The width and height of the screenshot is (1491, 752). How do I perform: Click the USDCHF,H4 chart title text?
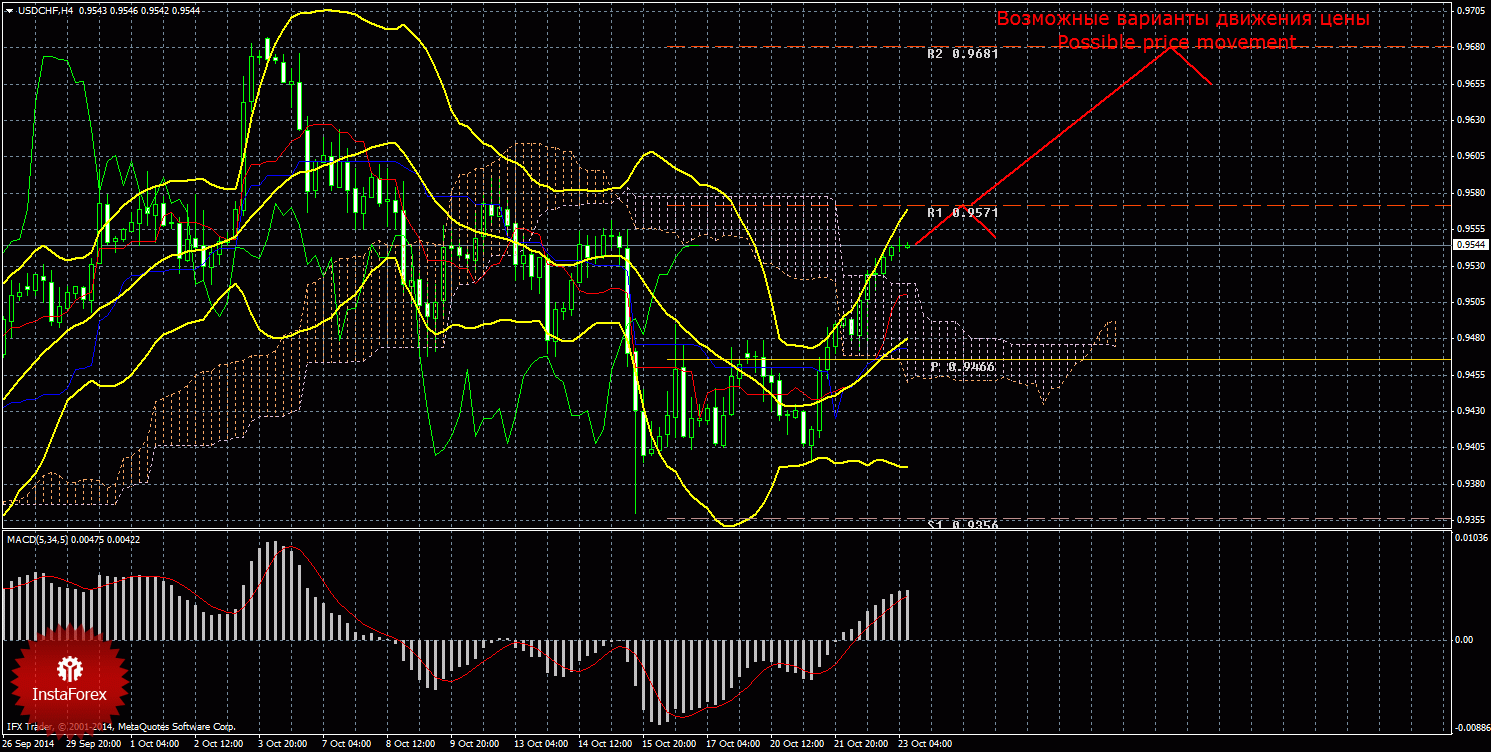point(43,10)
